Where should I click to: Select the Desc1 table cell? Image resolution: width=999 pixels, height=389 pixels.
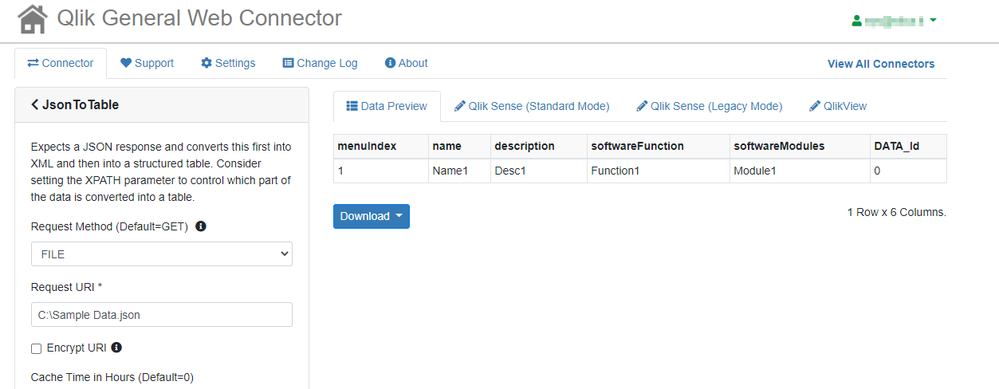pos(539,171)
